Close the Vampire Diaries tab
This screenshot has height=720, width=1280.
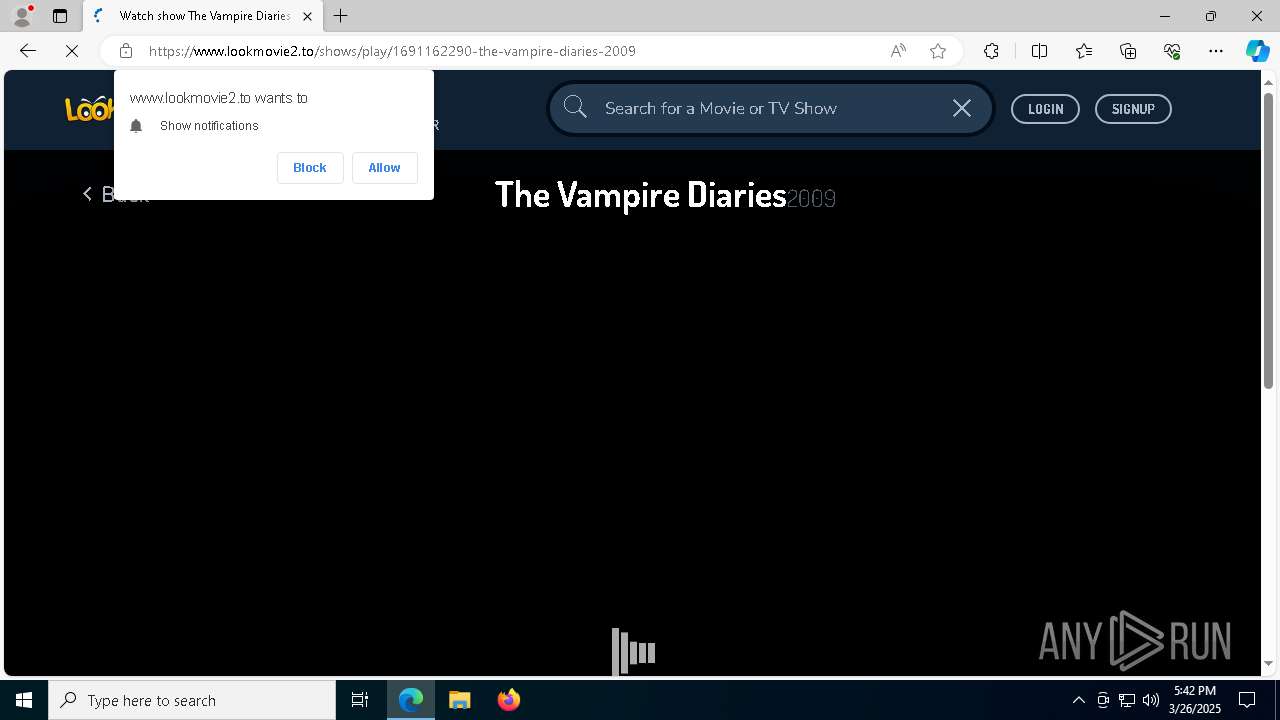[307, 16]
